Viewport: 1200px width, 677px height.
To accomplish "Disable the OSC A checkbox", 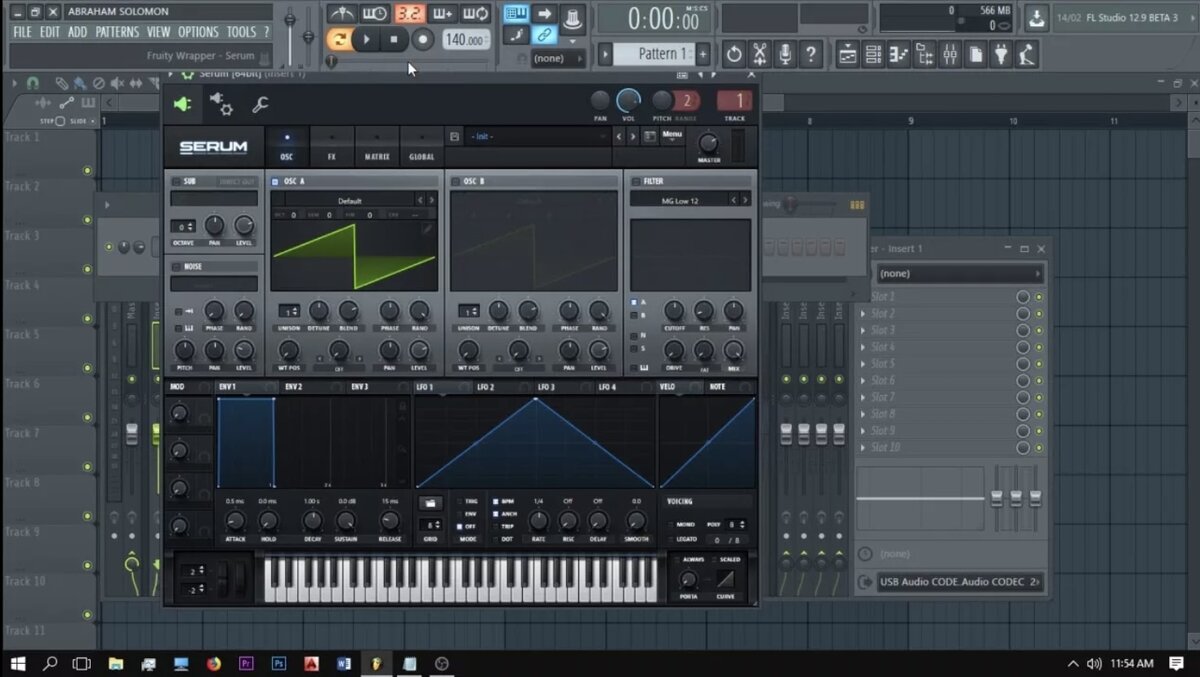I will [x=276, y=182].
